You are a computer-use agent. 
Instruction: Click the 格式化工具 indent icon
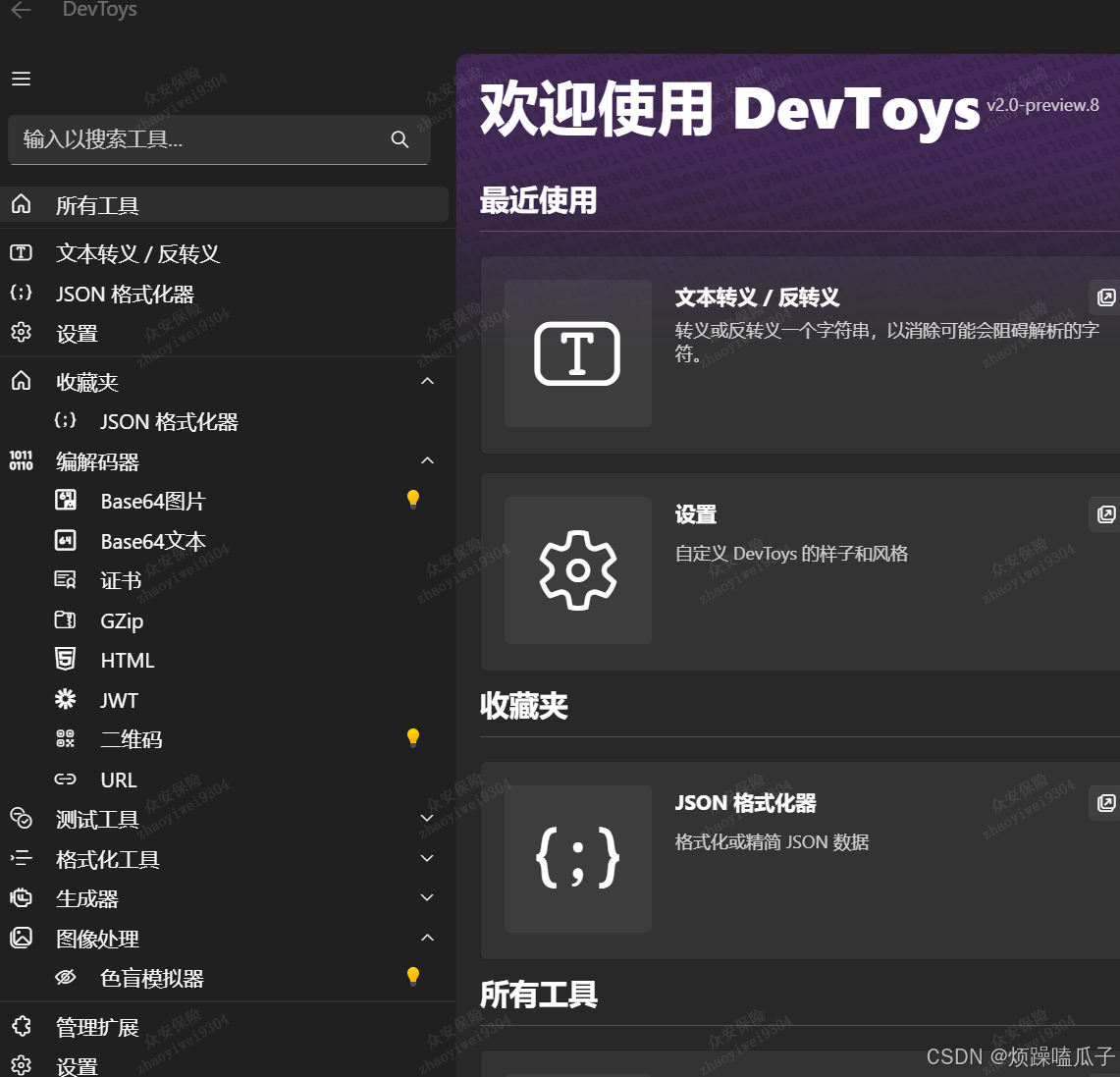tap(22, 858)
